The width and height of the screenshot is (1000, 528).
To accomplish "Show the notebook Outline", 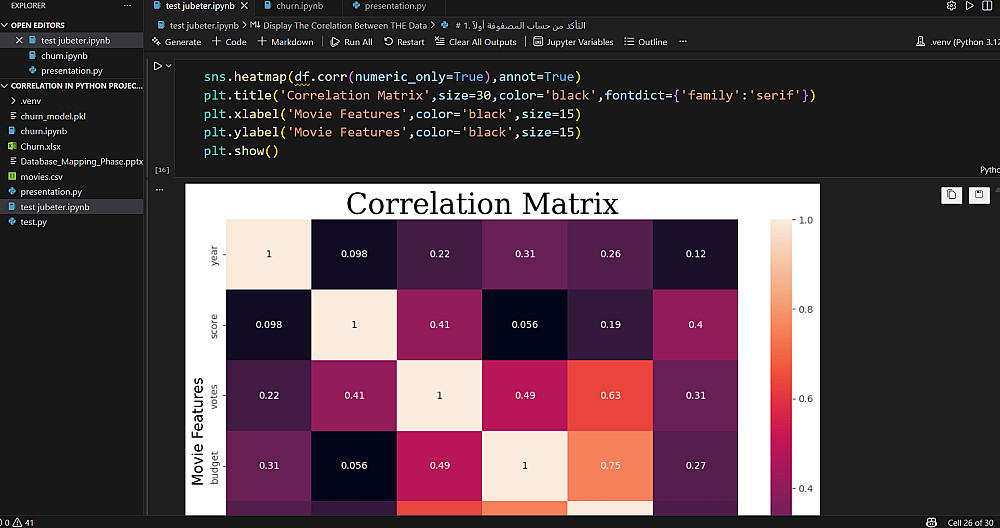I will pos(645,42).
